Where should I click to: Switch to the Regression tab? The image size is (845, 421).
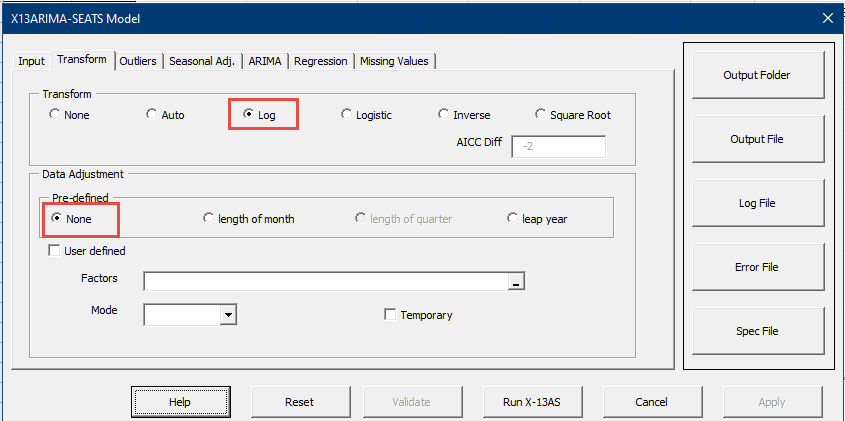321,61
